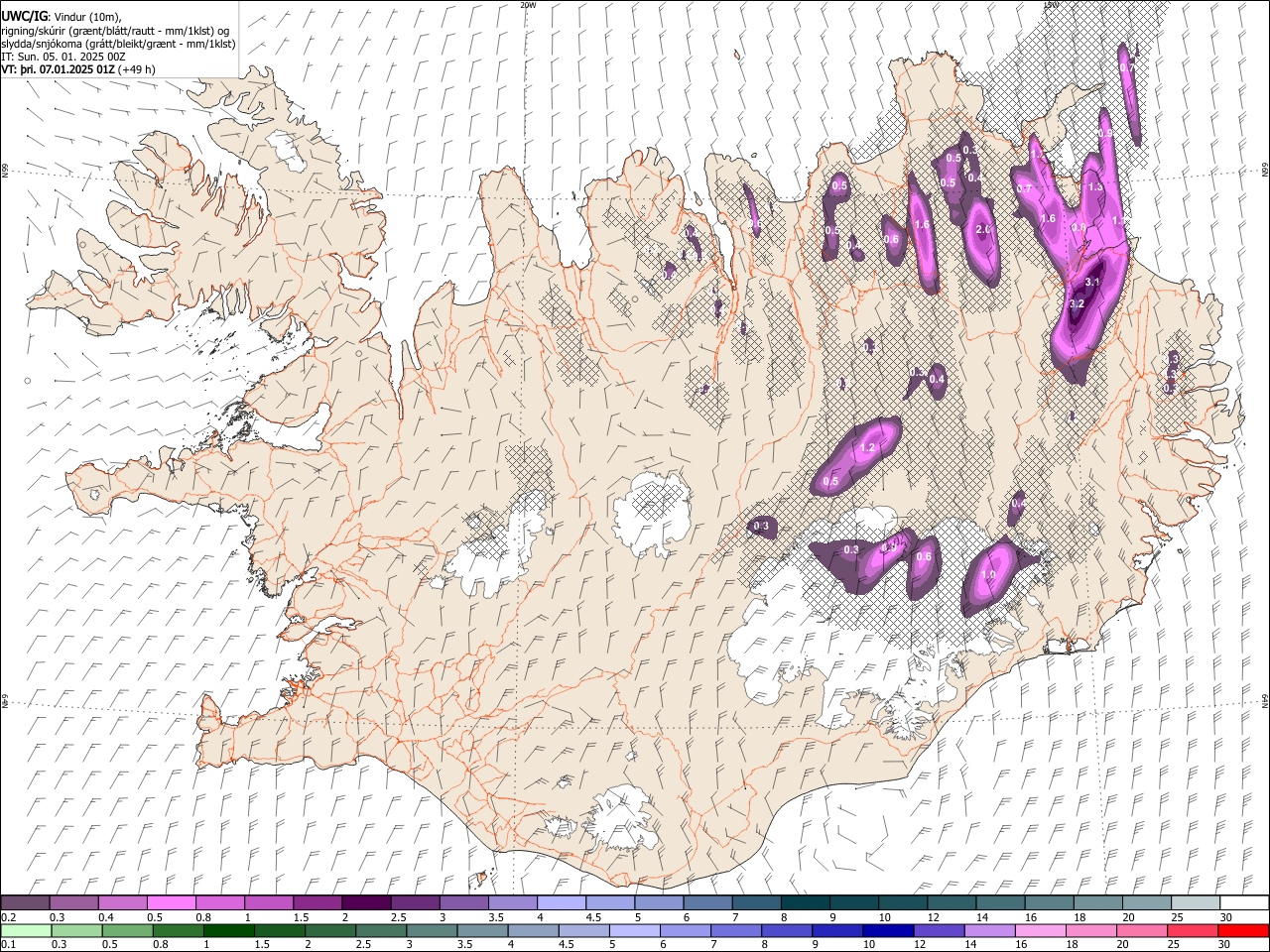
Task: Select the grey-green 3 rain swatch
Action: [x=431, y=930]
